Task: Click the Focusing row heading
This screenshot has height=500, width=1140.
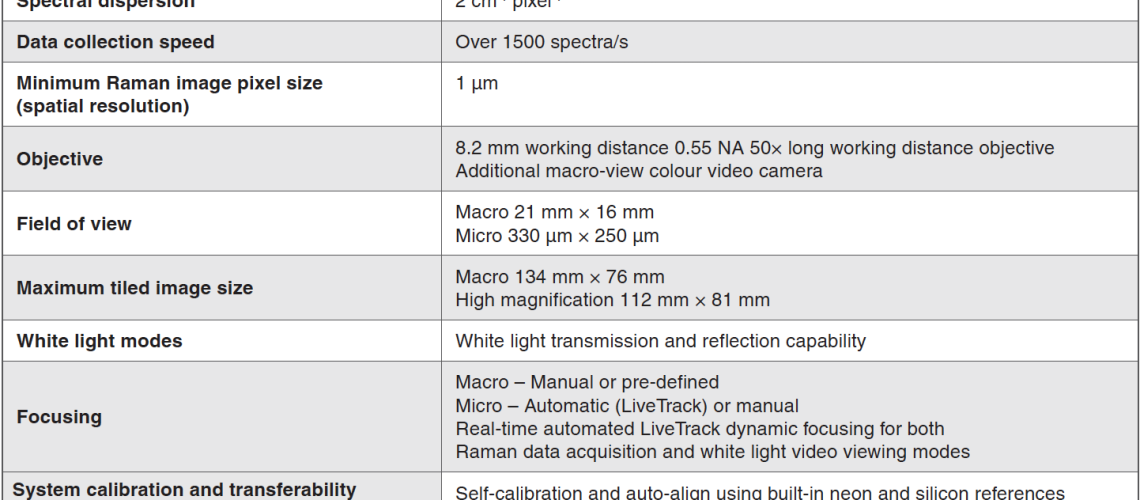Action: (x=59, y=417)
